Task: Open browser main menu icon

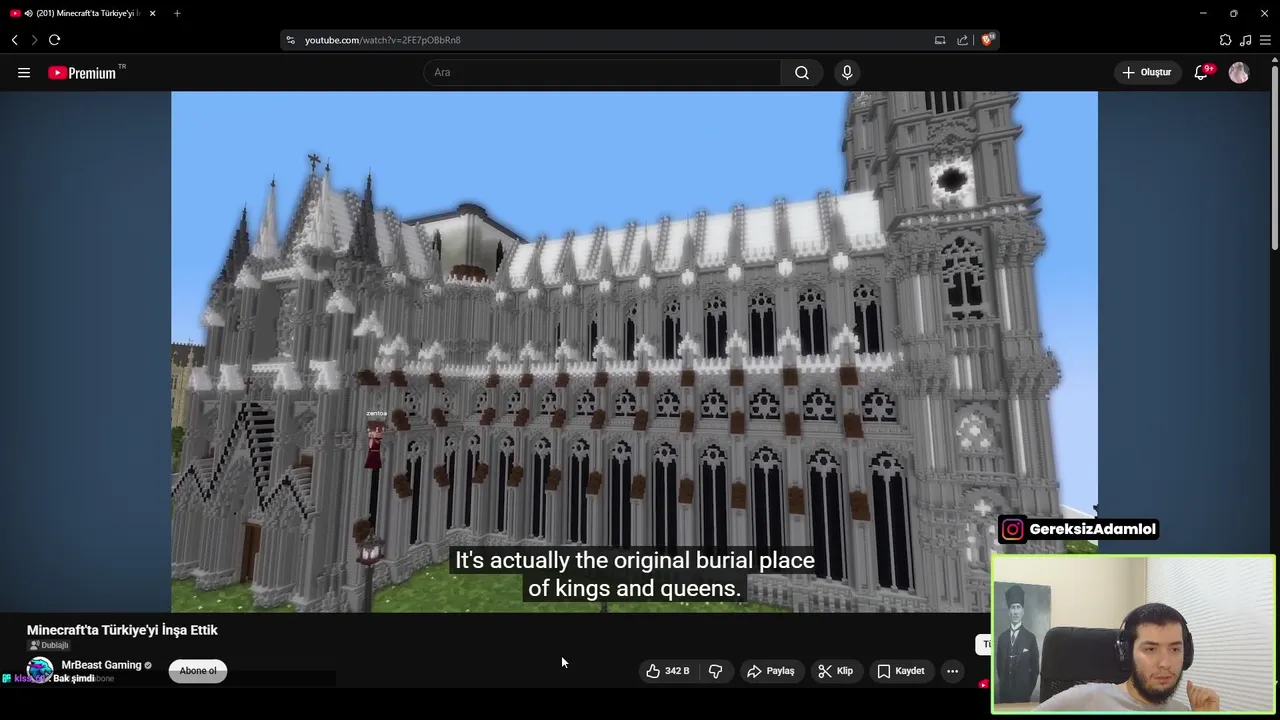Action: (1265, 40)
